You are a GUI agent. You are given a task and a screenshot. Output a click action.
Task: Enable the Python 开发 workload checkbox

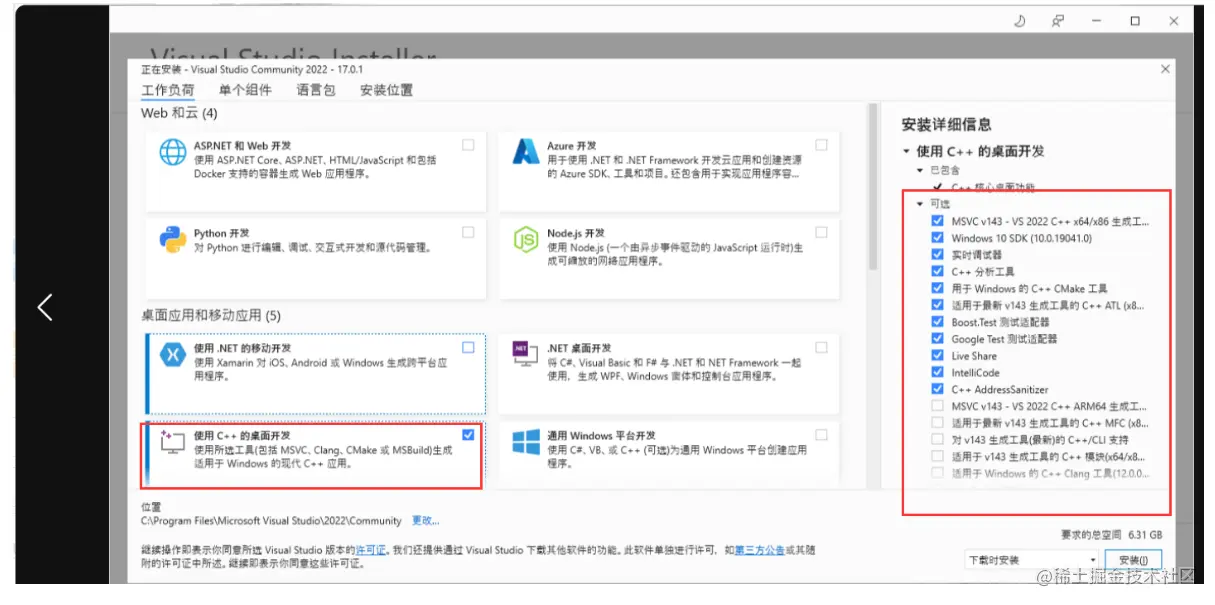click(468, 232)
